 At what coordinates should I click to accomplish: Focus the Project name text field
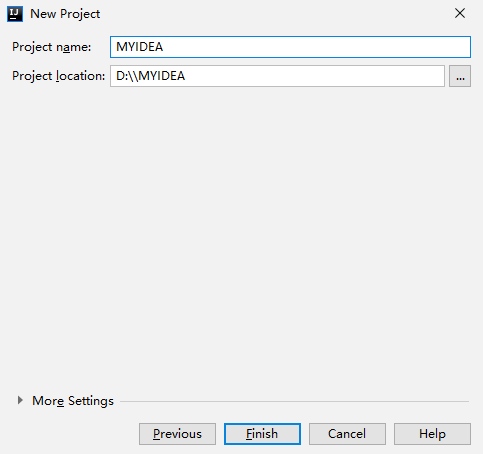point(290,47)
